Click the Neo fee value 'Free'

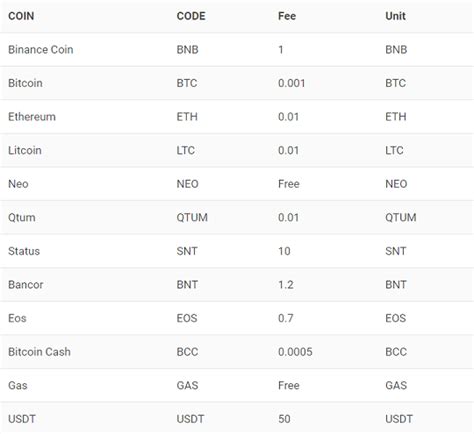point(289,184)
